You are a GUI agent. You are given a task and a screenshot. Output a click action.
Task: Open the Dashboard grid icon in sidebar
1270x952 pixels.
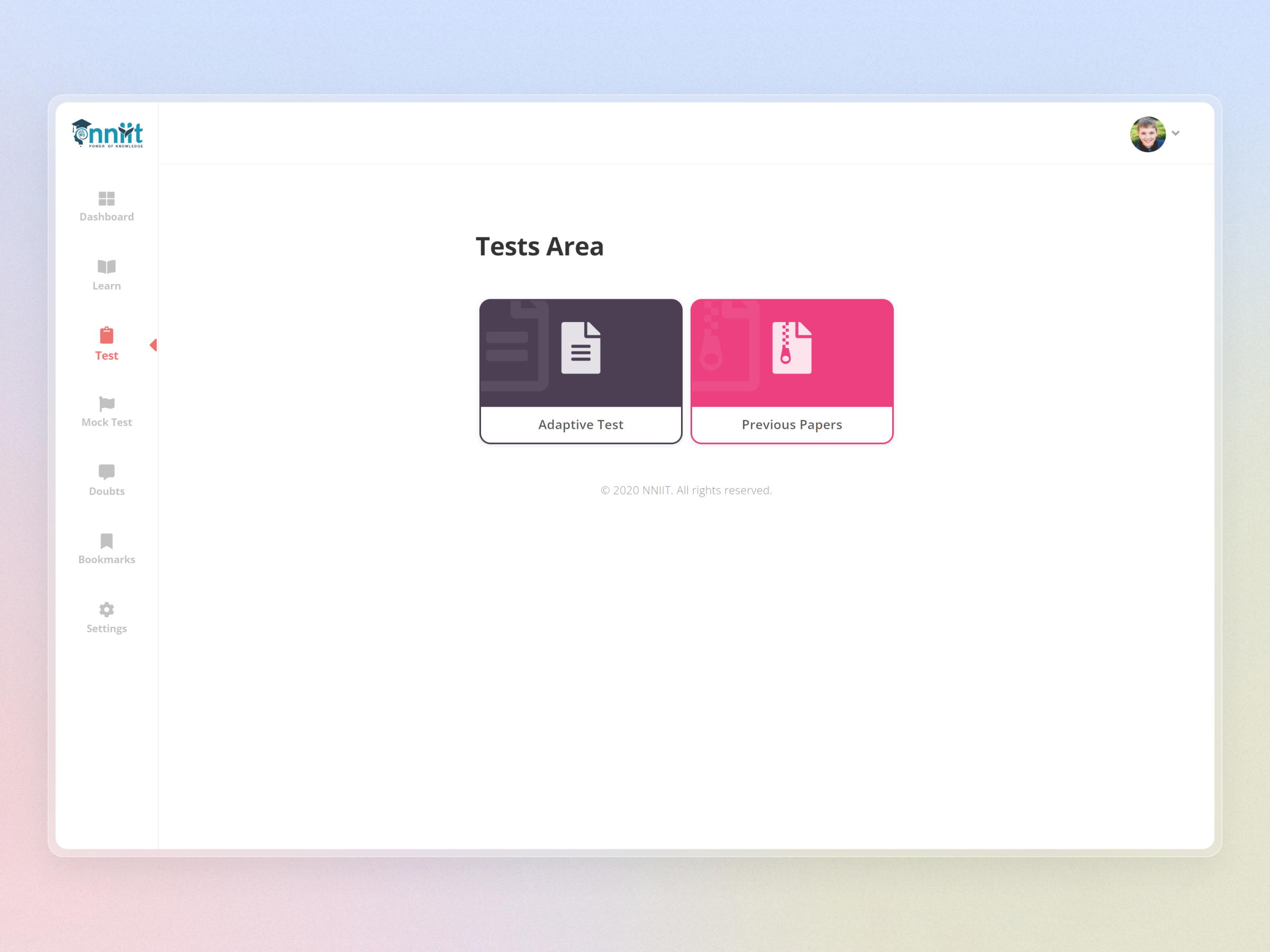tap(106, 199)
